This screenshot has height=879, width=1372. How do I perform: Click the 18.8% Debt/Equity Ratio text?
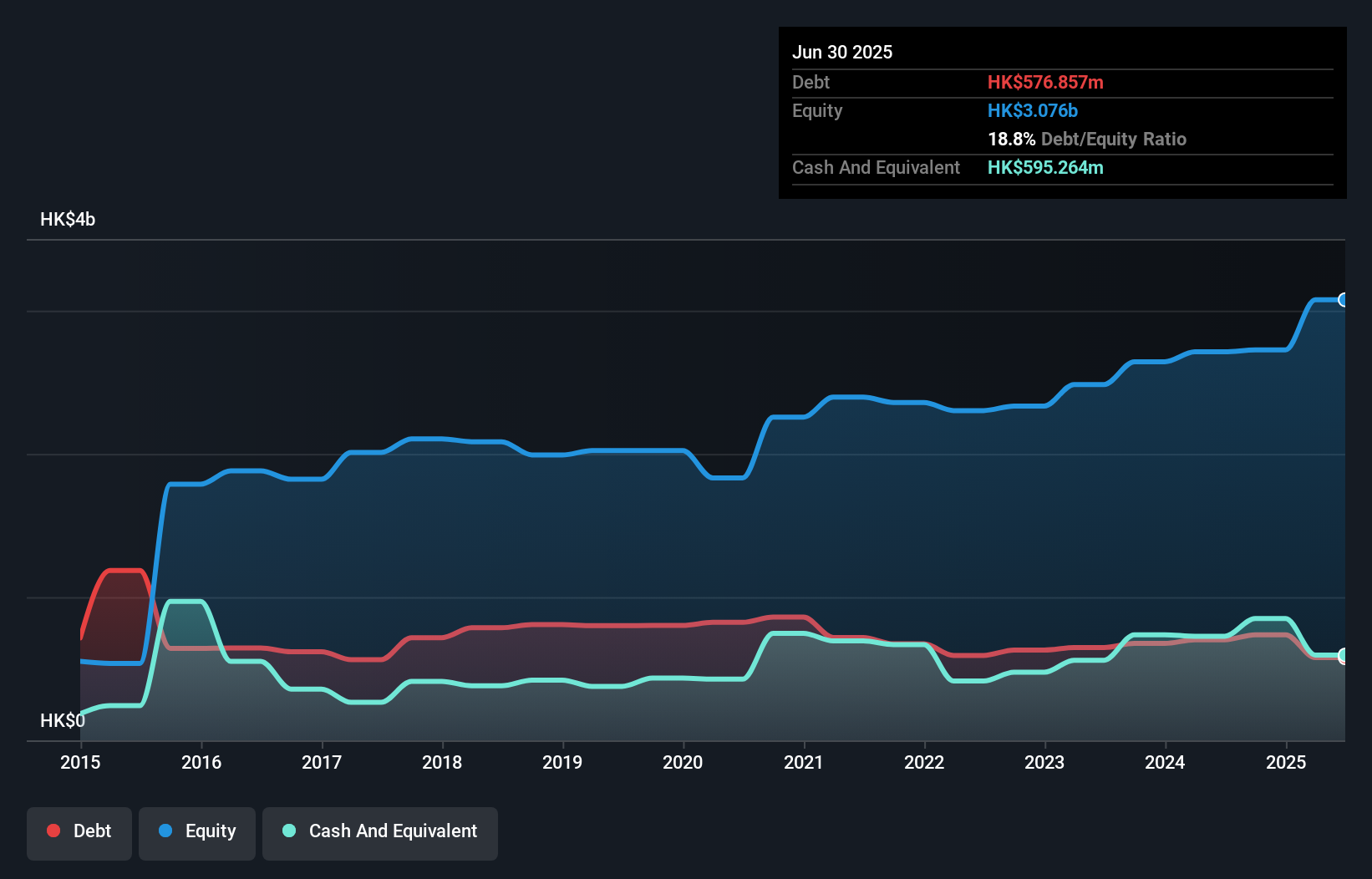coord(1086,139)
